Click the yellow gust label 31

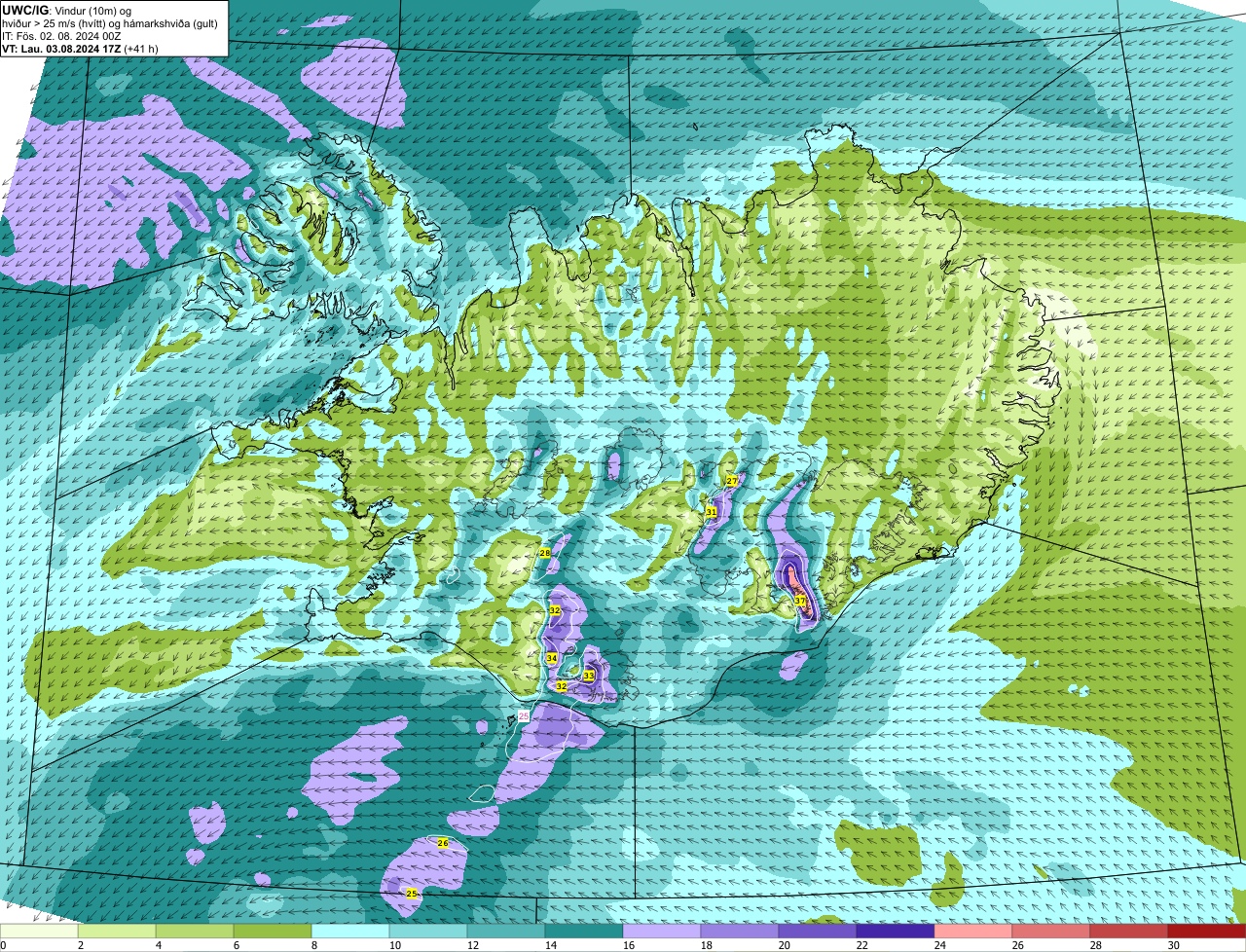(712, 511)
